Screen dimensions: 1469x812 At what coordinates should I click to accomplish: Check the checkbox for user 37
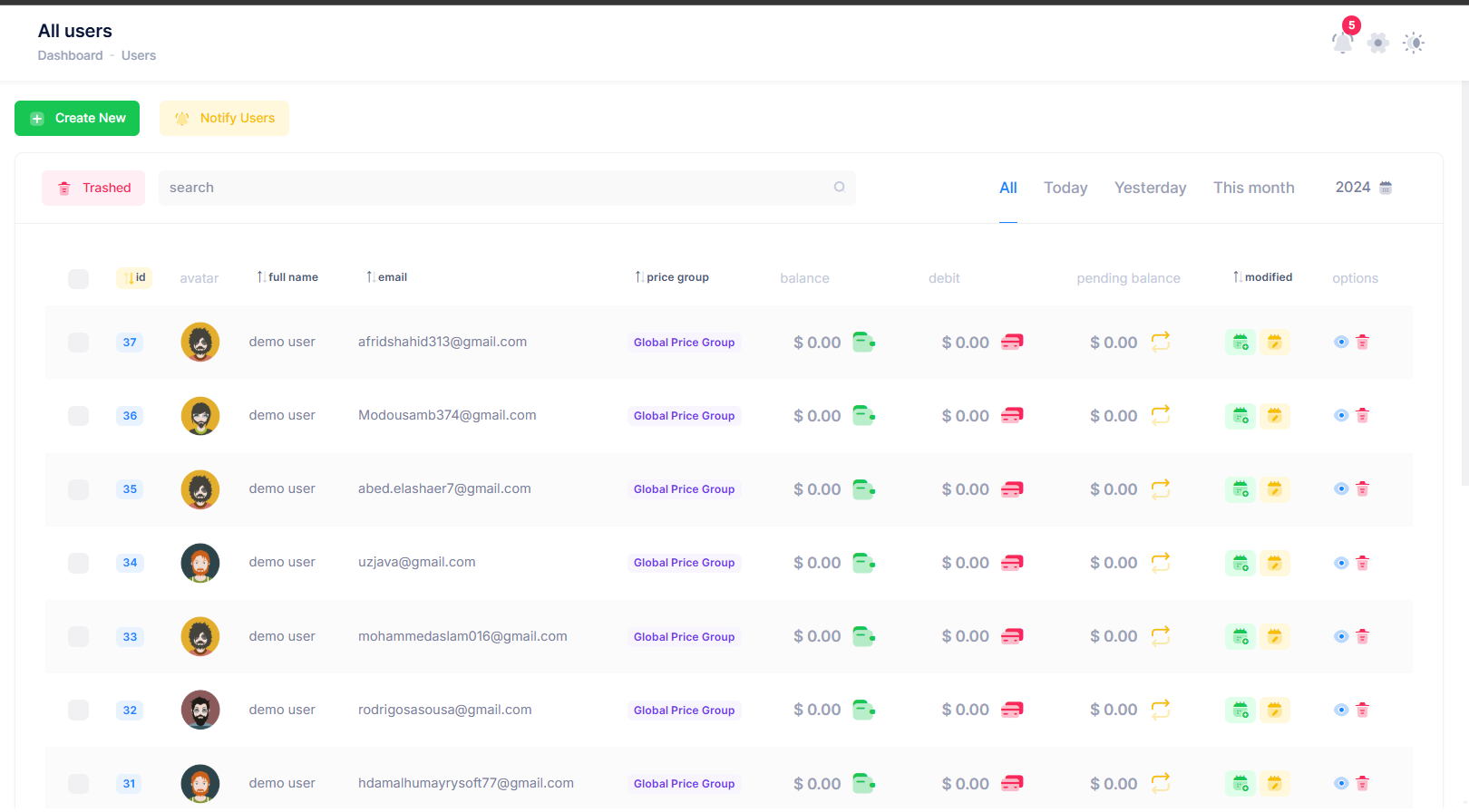tap(78, 343)
